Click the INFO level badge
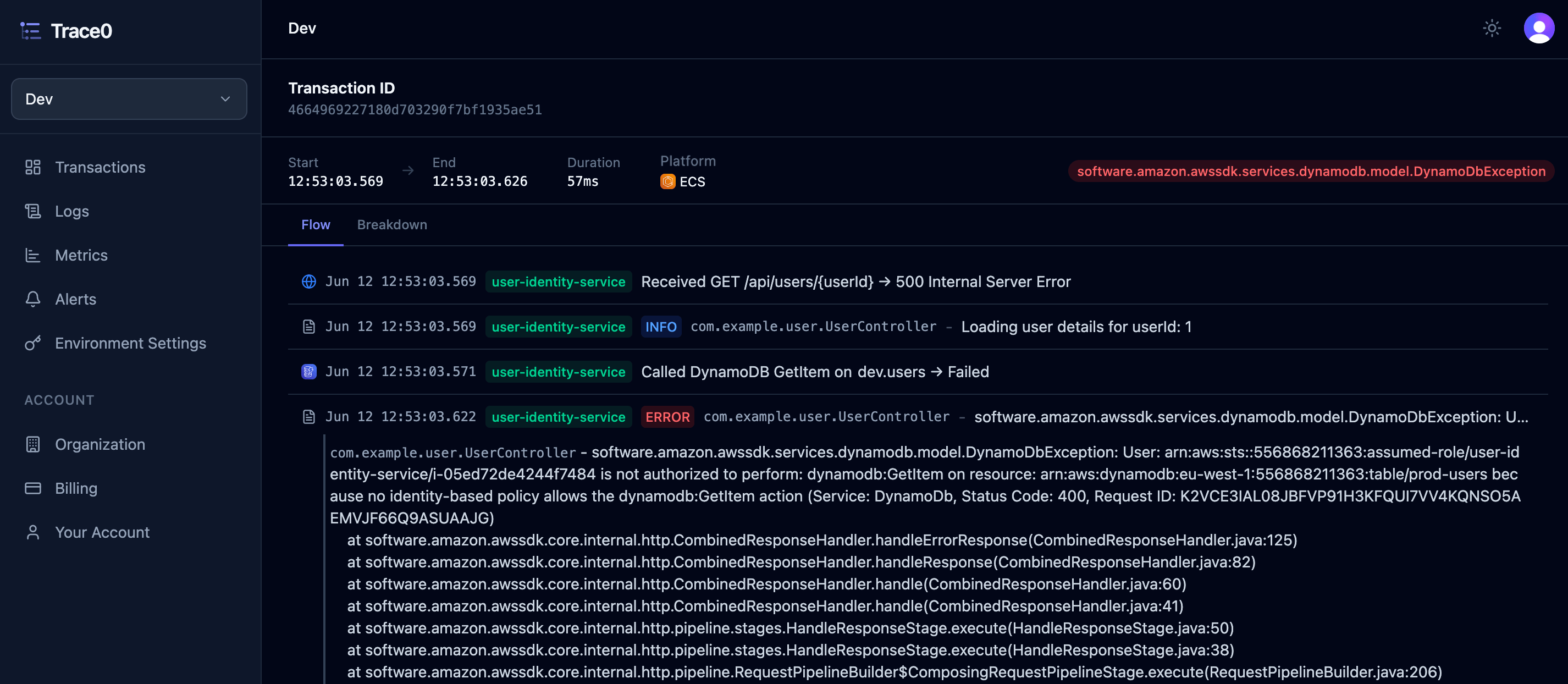 [x=660, y=327]
